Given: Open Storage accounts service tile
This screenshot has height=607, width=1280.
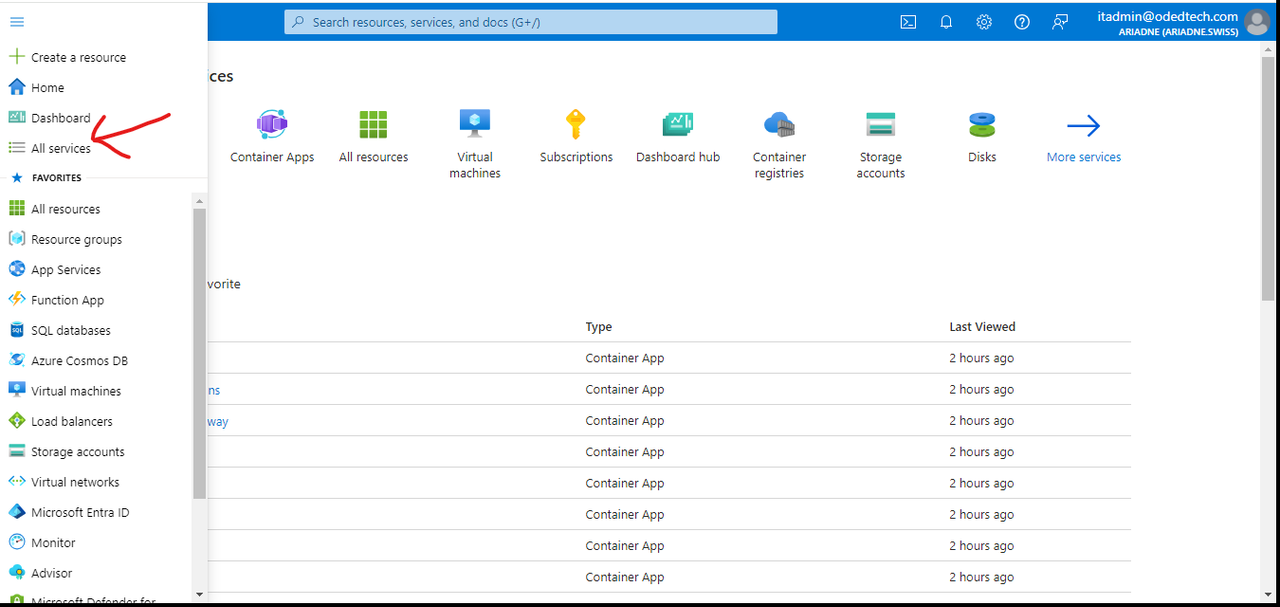Looking at the screenshot, I should 881,144.
